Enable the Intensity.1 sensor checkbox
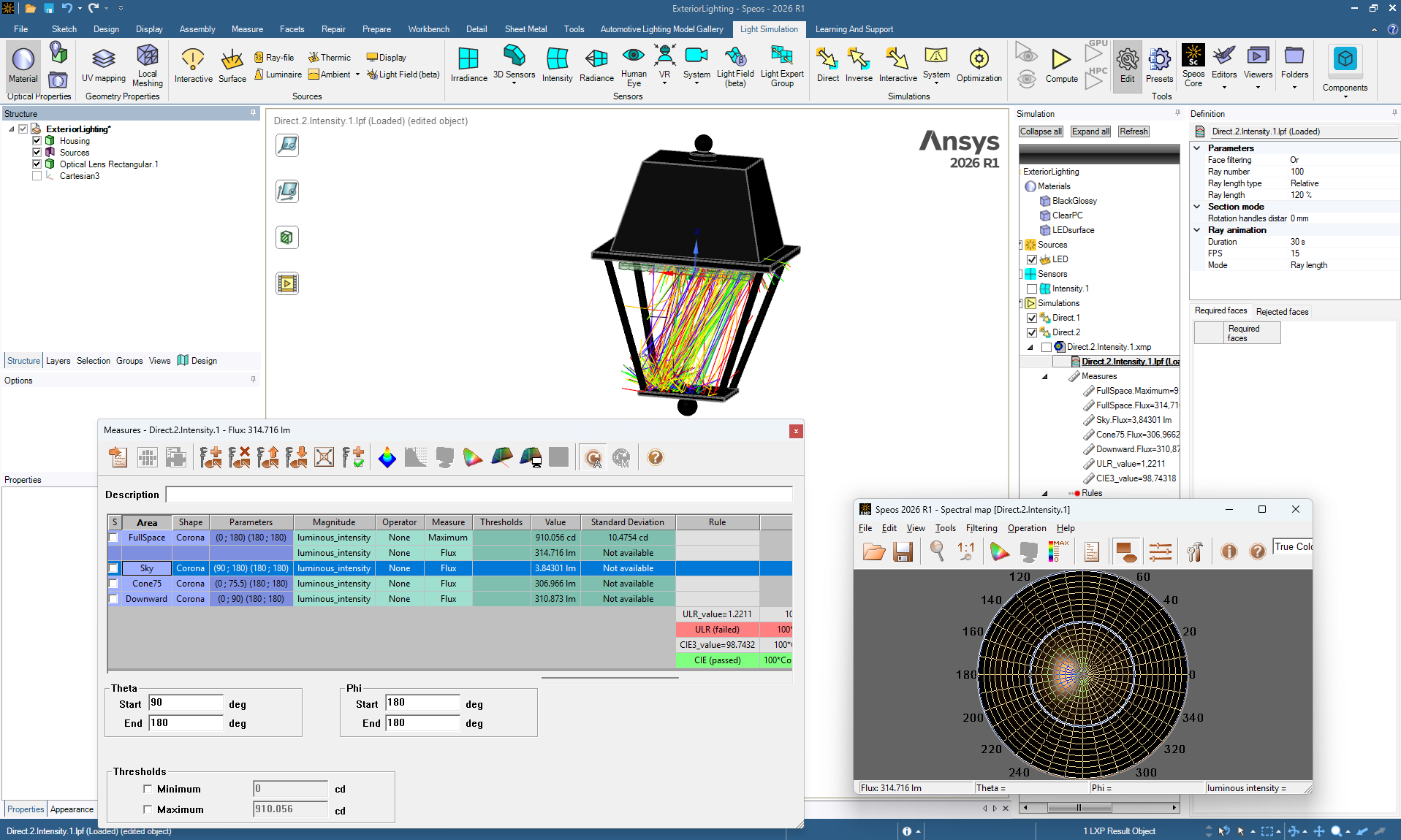Image resolution: width=1401 pixels, height=840 pixels. pyautogui.click(x=1032, y=289)
